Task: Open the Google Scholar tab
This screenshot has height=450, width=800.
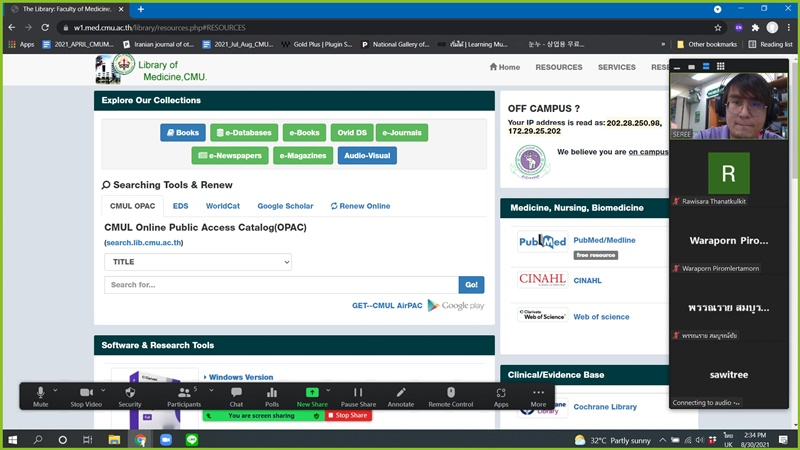Action: [x=285, y=206]
